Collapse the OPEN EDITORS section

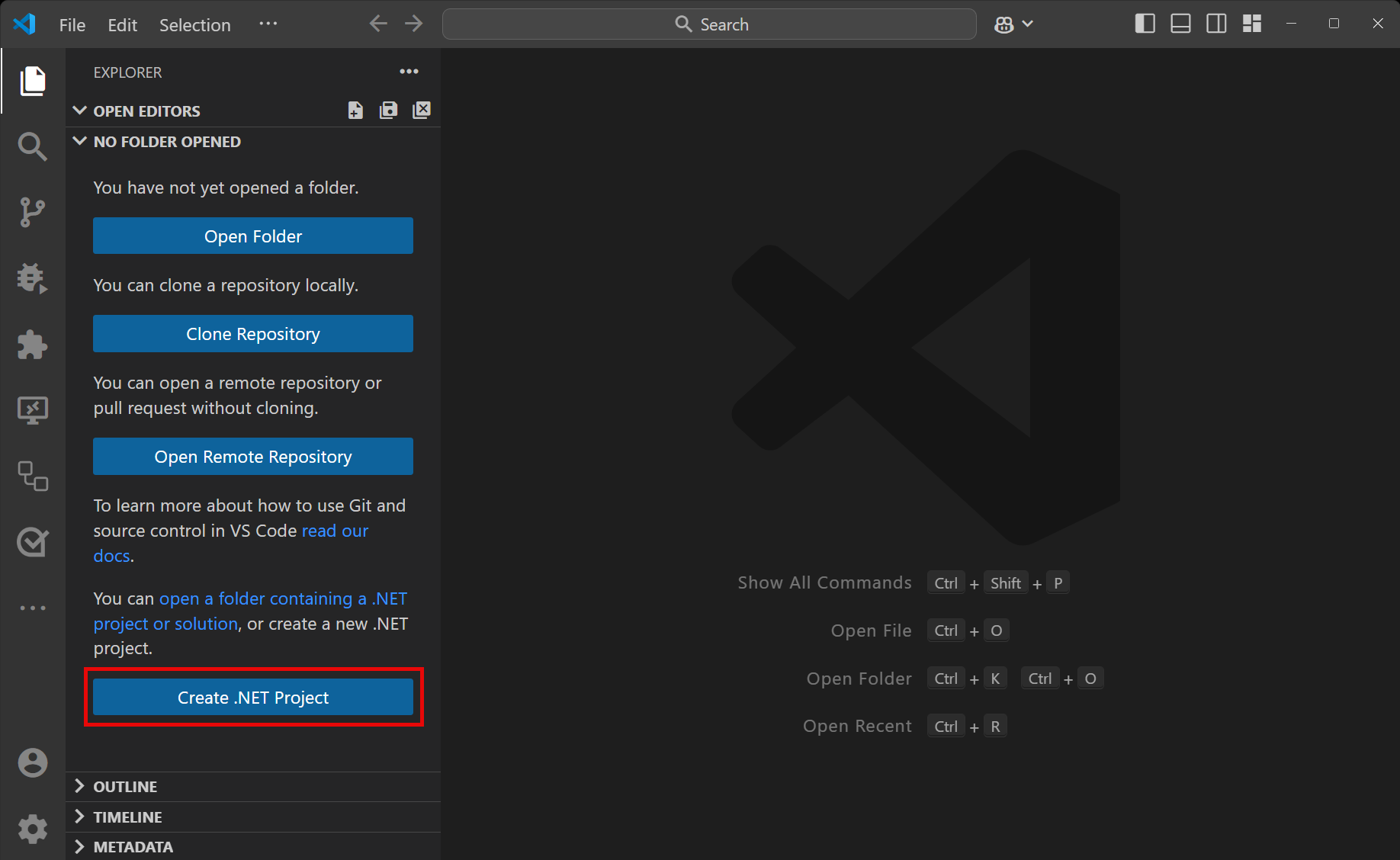[146, 111]
